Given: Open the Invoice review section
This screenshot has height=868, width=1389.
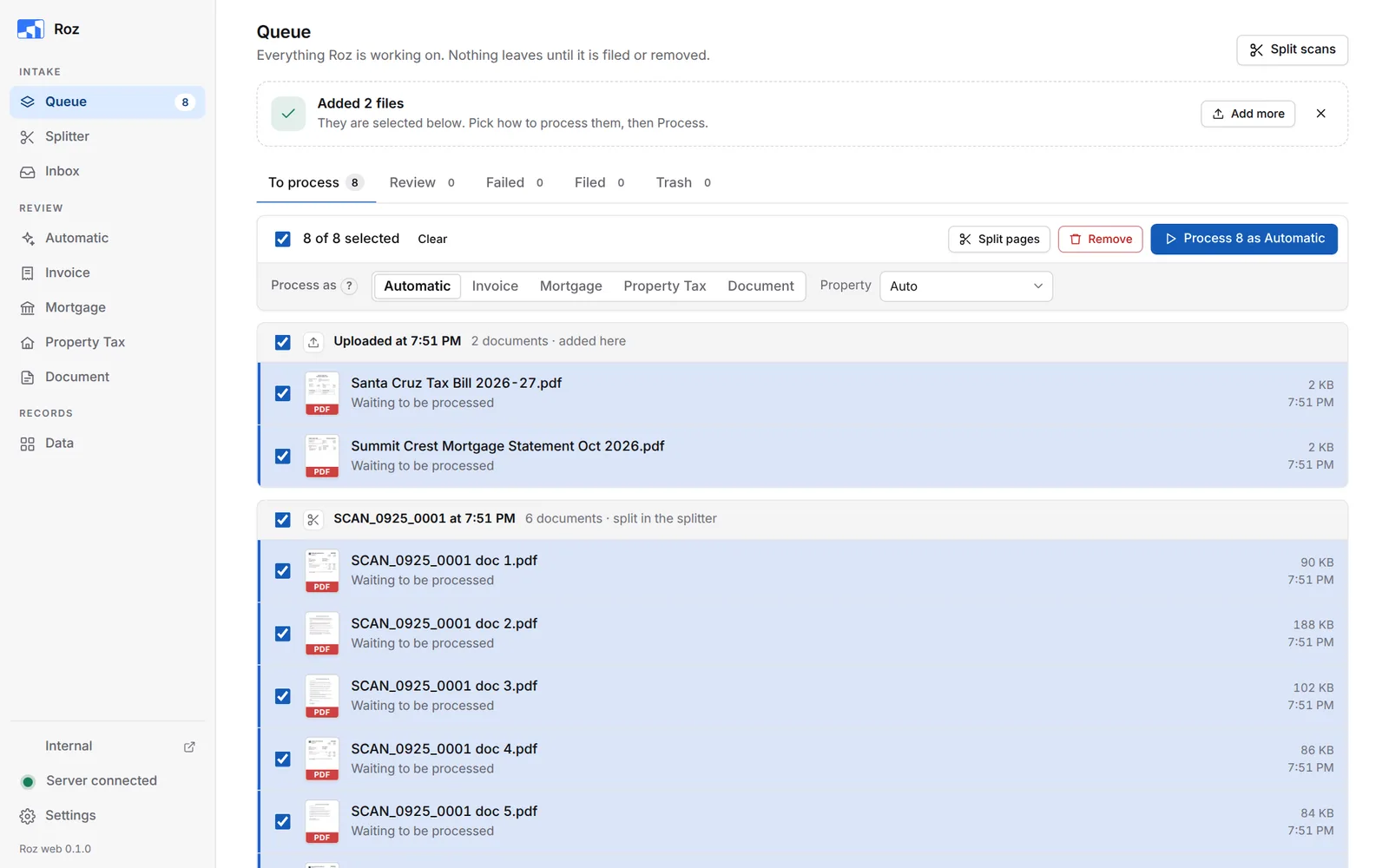Looking at the screenshot, I should (107, 273).
